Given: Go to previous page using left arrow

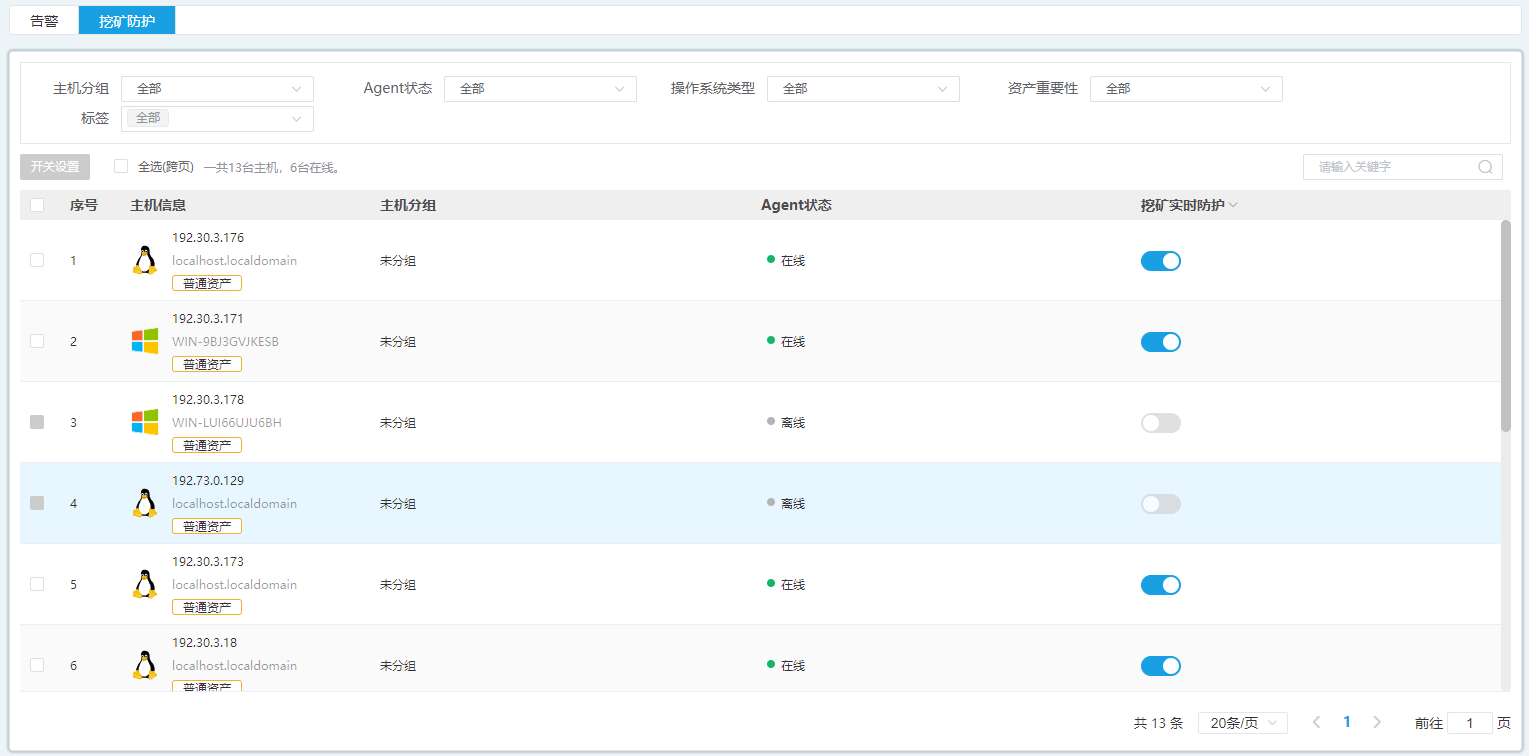Looking at the screenshot, I should coord(1316,722).
